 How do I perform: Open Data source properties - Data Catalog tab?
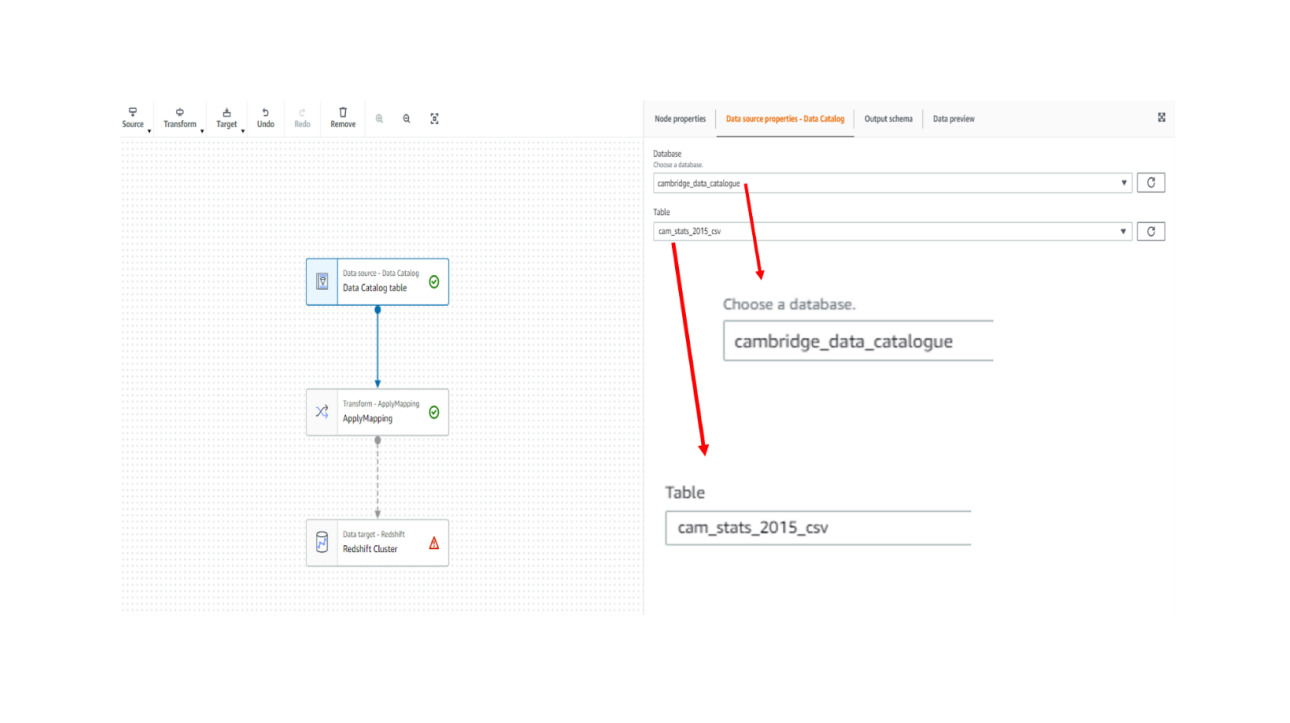pyautogui.click(x=785, y=119)
